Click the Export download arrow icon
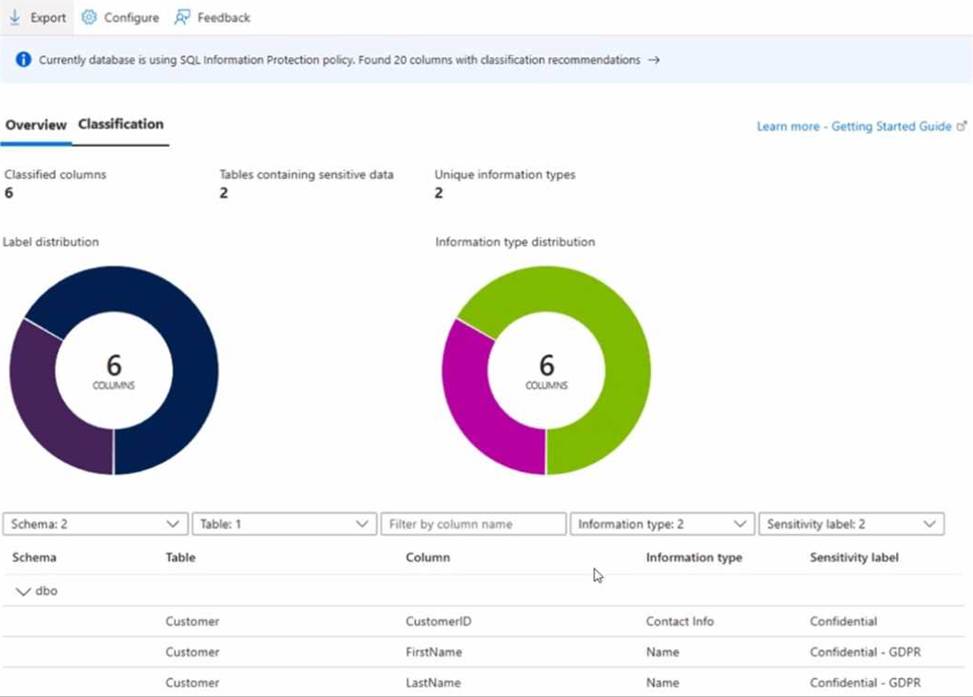 (14, 17)
